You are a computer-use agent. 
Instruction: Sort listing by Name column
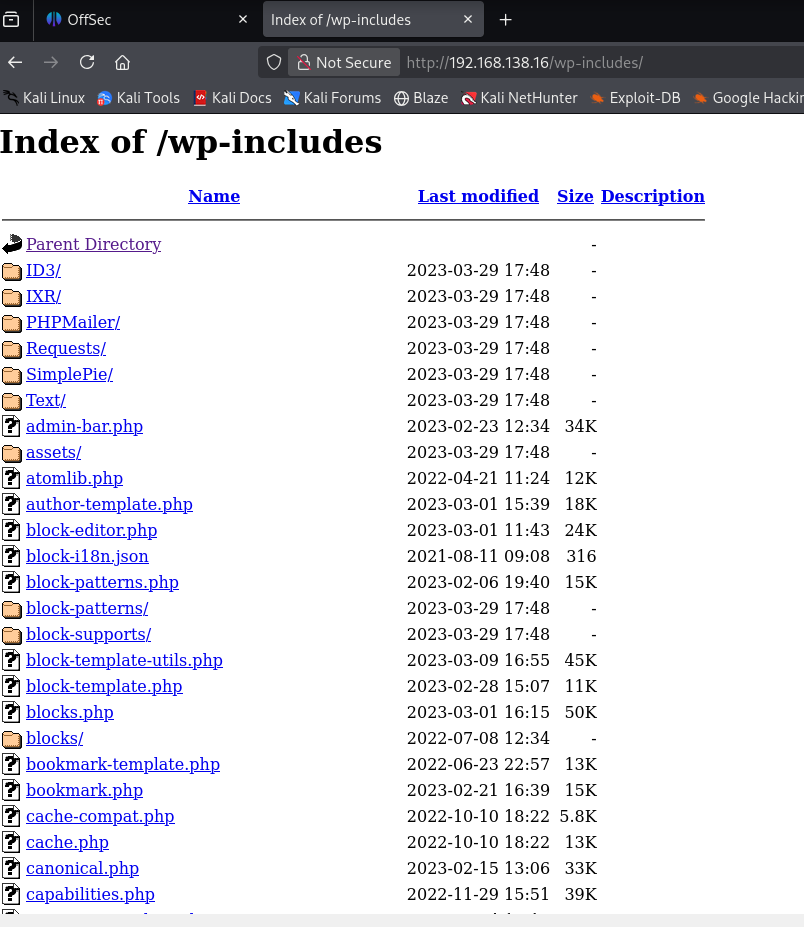click(214, 196)
